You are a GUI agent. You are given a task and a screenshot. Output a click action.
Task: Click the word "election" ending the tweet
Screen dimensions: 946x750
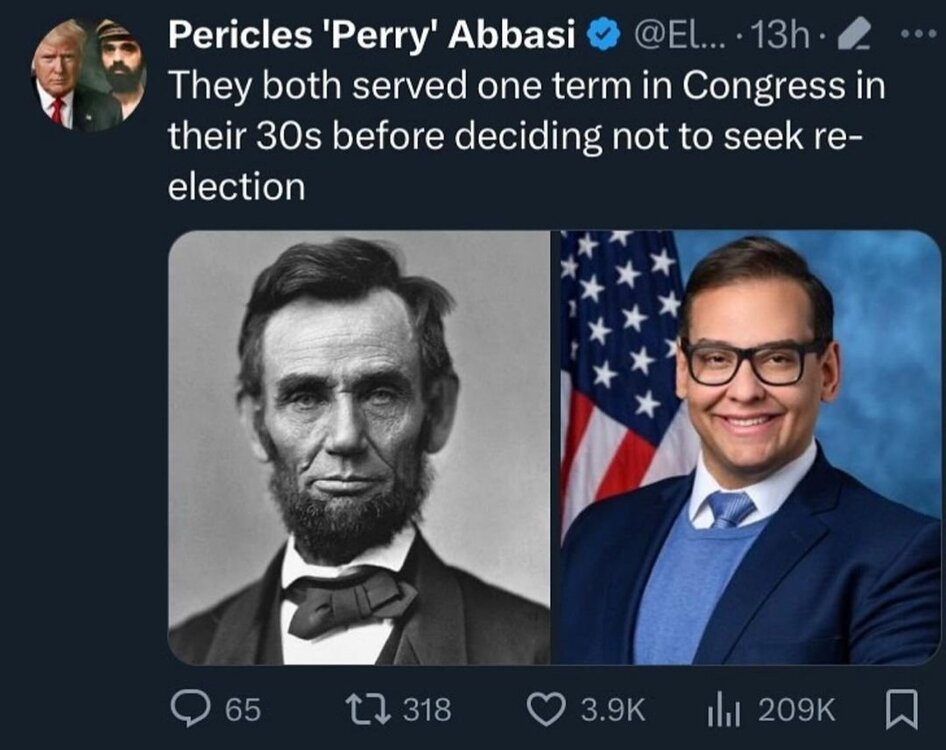point(236,187)
